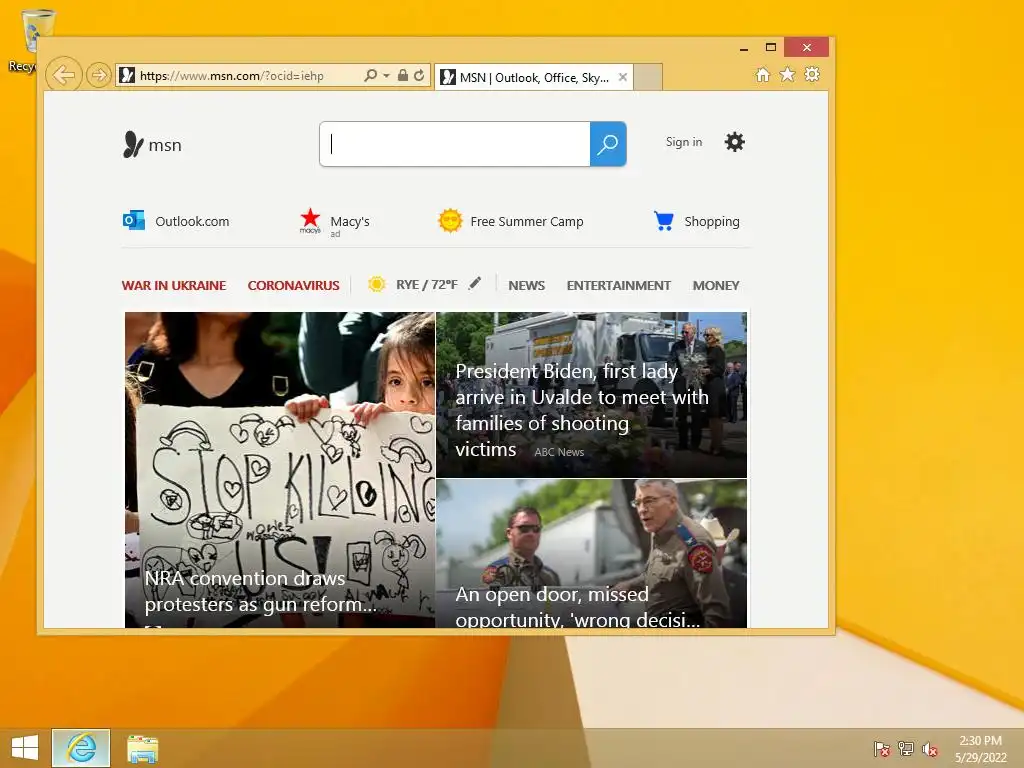Click the muted volume speaker icon
This screenshot has width=1024, height=768.
pos(930,748)
